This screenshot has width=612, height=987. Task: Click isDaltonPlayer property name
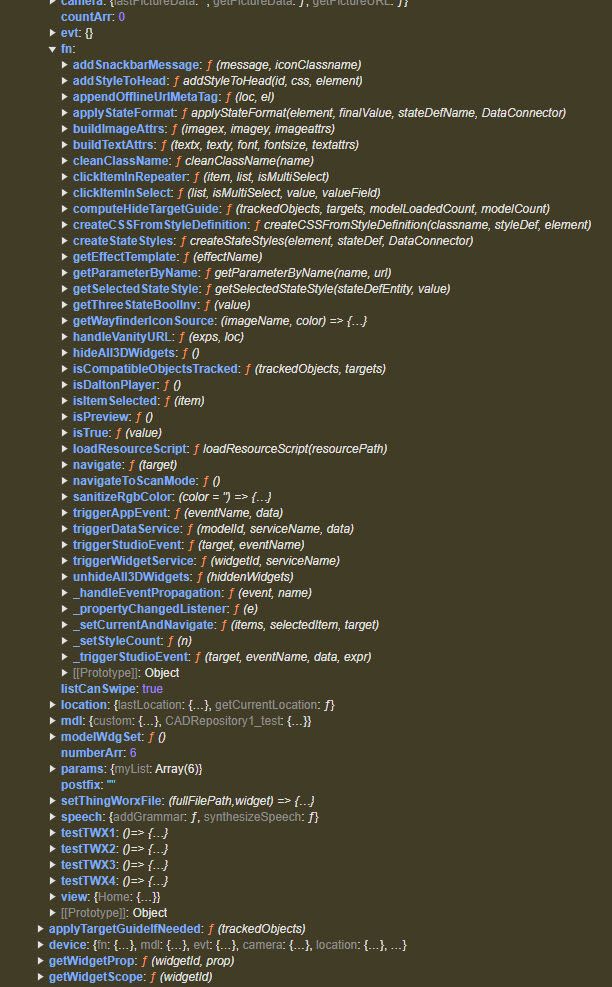point(115,385)
